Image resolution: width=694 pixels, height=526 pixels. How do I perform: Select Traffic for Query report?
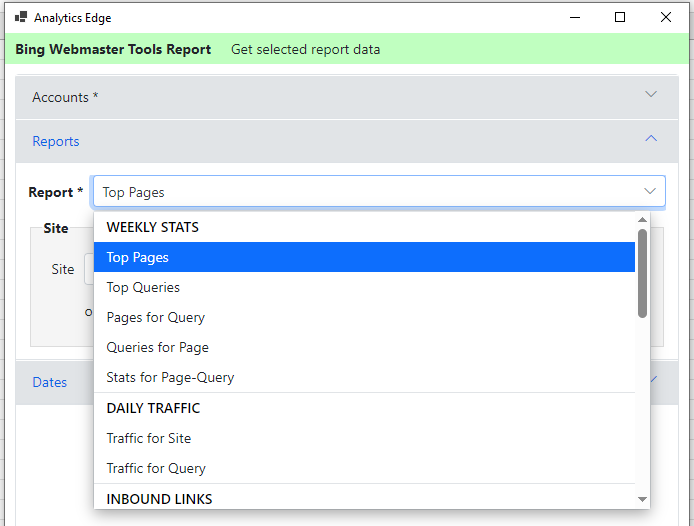pyautogui.click(x=364, y=468)
